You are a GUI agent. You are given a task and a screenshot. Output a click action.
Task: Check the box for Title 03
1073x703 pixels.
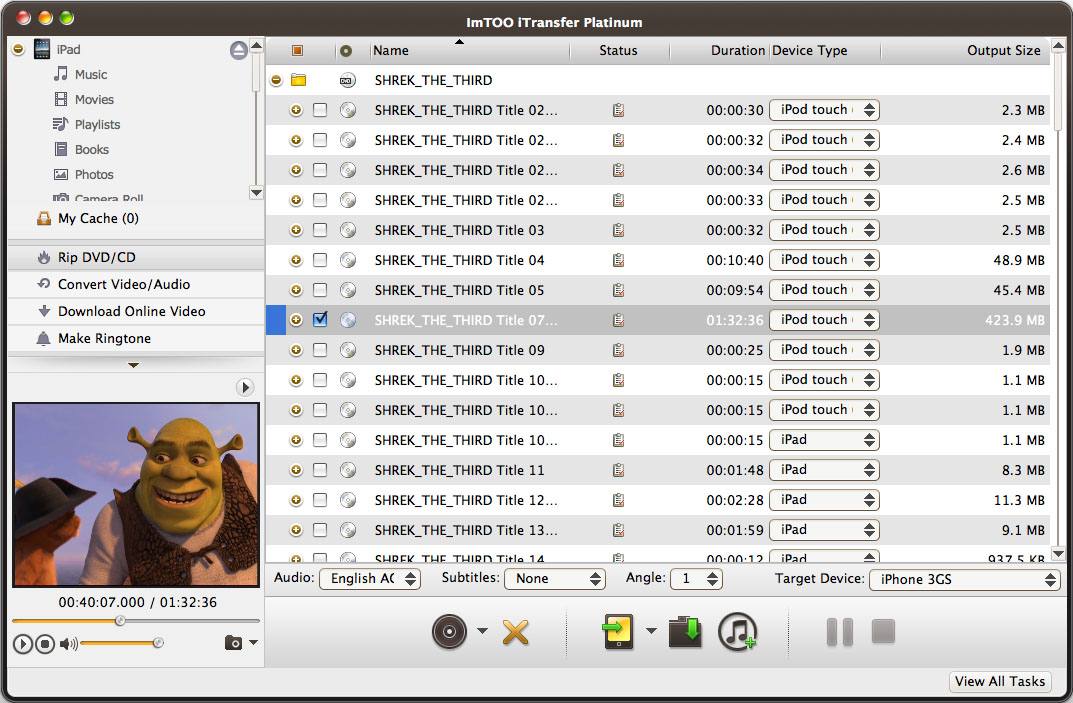click(320, 230)
